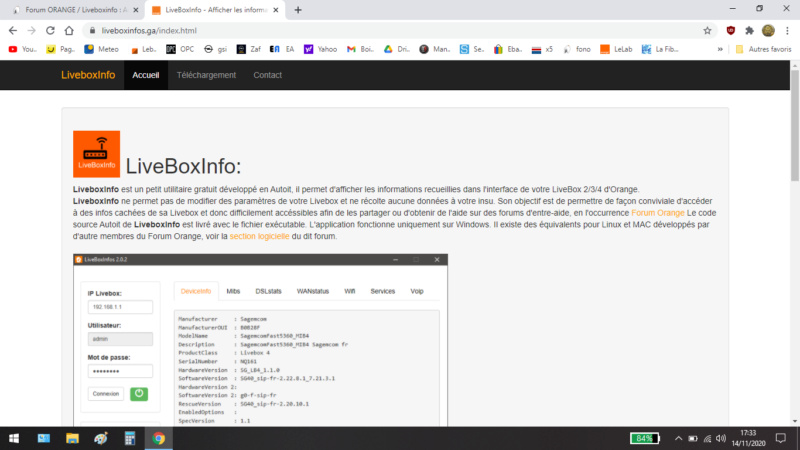Open the Pag.. bookmark
Image resolution: width=800 pixels, height=450 pixels.
click(61, 49)
